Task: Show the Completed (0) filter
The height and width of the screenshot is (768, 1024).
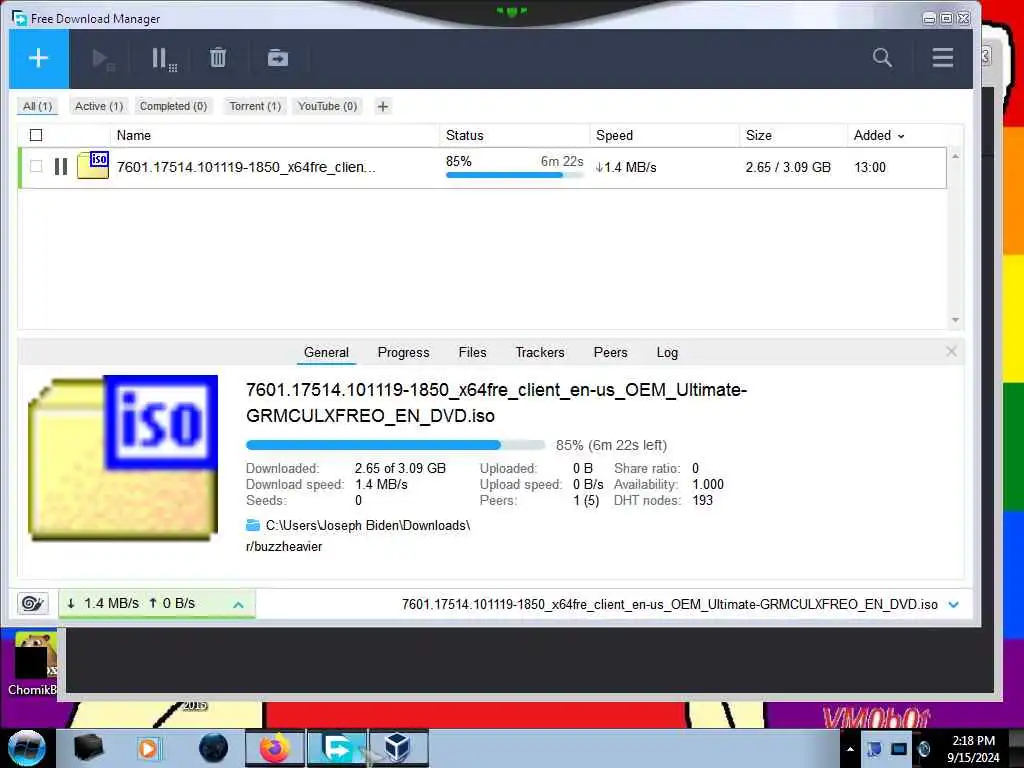Action: tap(173, 106)
